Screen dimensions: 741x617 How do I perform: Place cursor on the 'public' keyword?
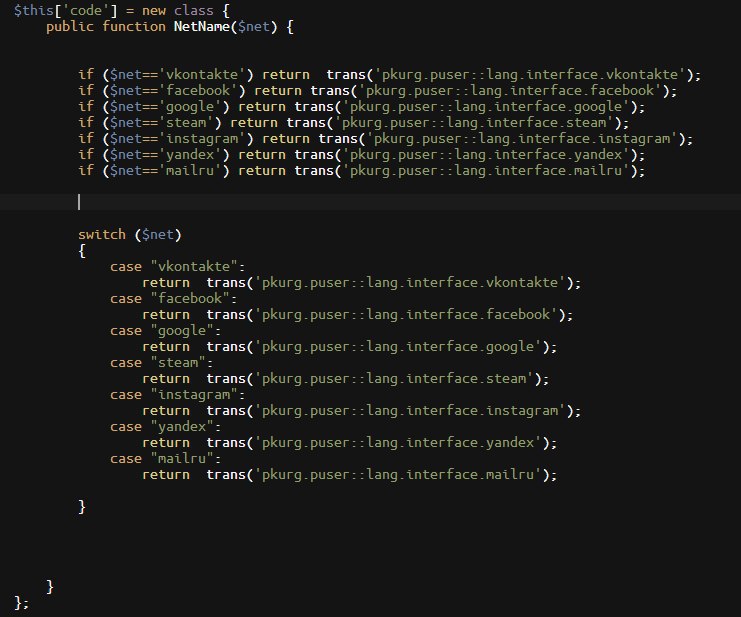(x=70, y=27)
